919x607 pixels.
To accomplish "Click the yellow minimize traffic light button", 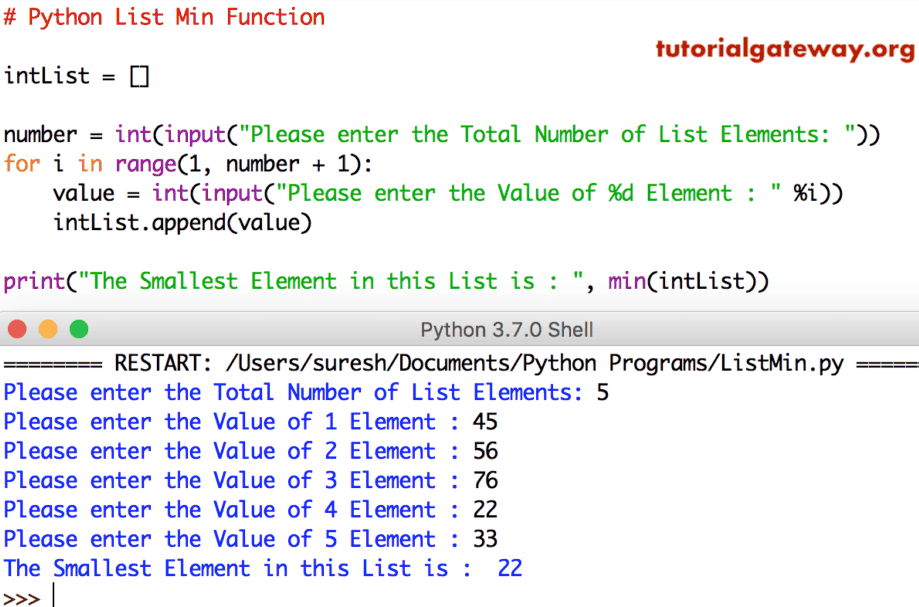I will tap(47, 327).
